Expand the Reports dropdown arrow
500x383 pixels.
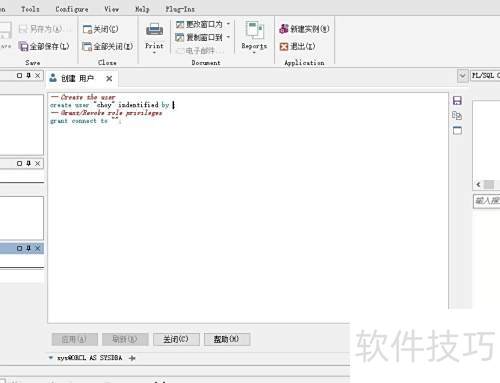(254, 53)
